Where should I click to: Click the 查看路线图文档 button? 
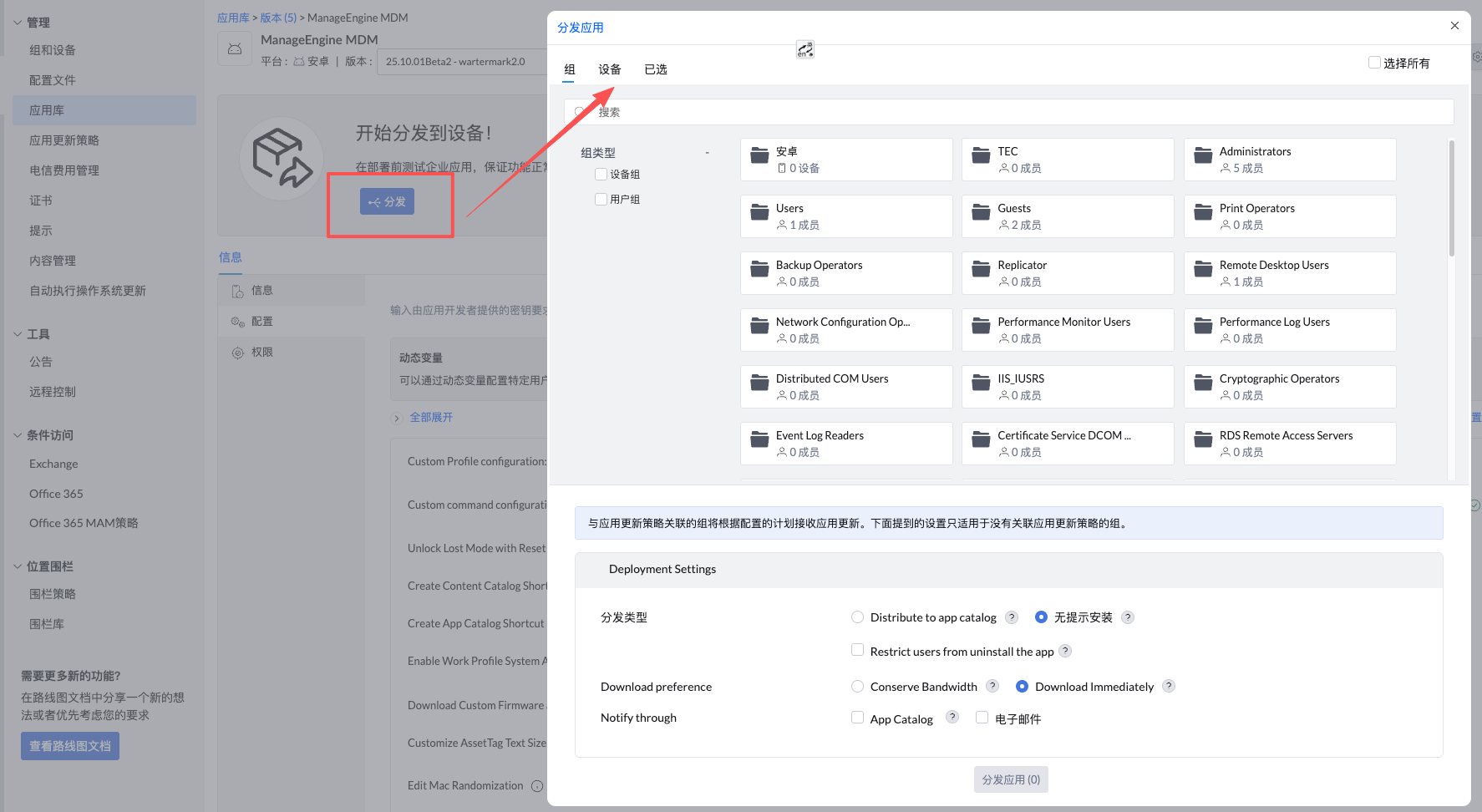pos(70,746)
